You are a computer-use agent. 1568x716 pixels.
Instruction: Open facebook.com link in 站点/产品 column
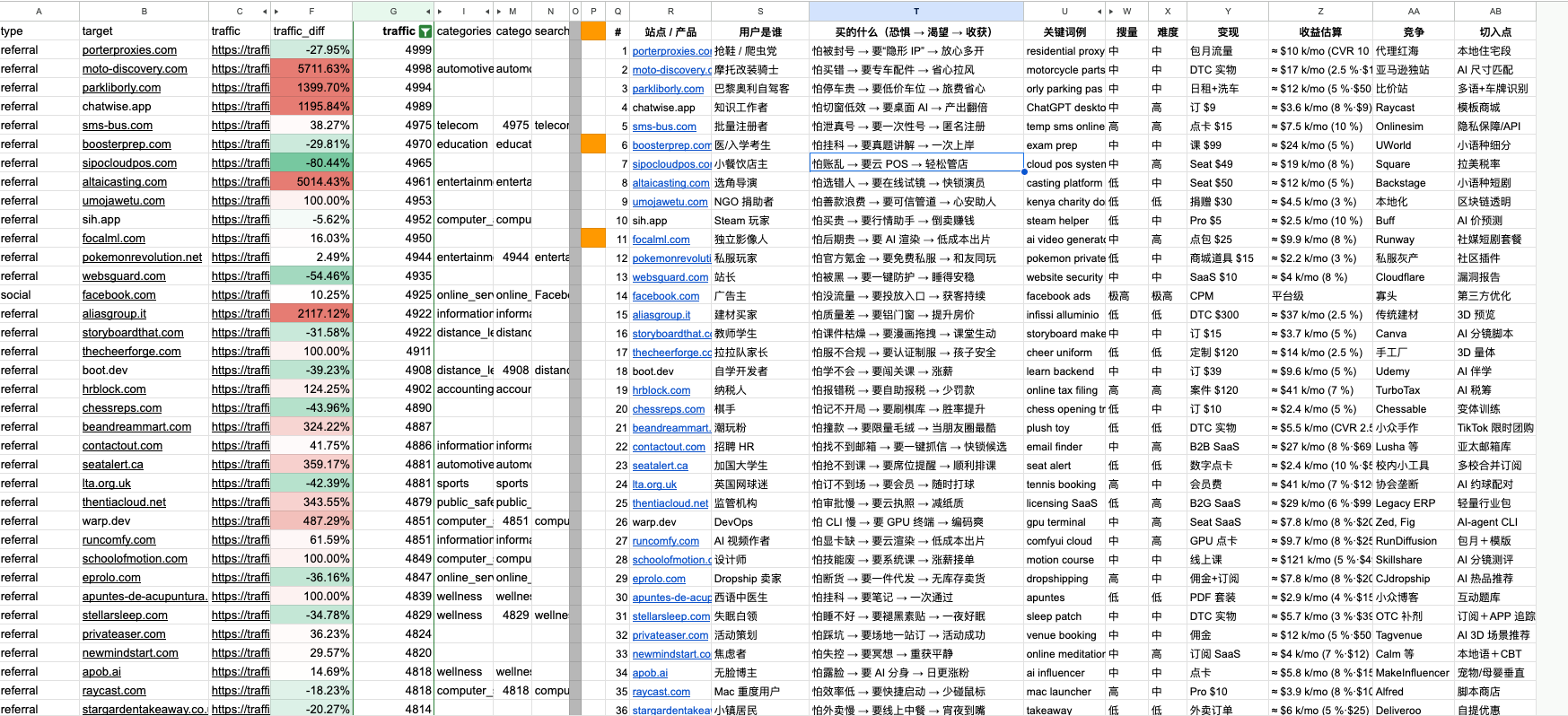(665, 296)
